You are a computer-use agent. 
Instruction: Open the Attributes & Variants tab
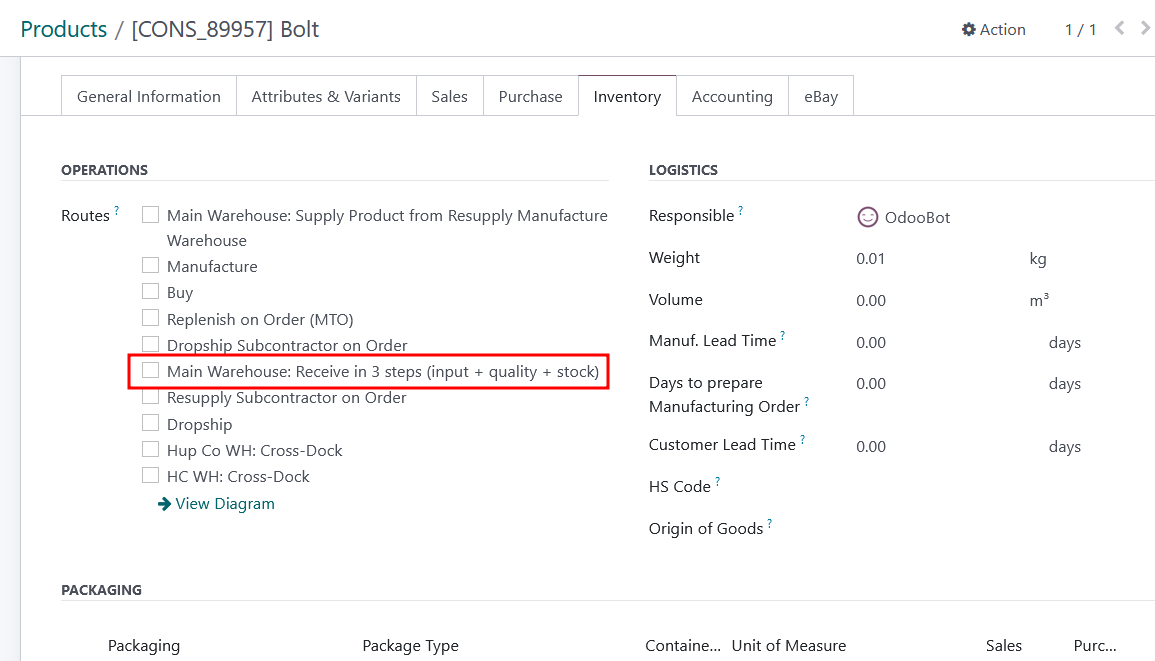(326, 97)
